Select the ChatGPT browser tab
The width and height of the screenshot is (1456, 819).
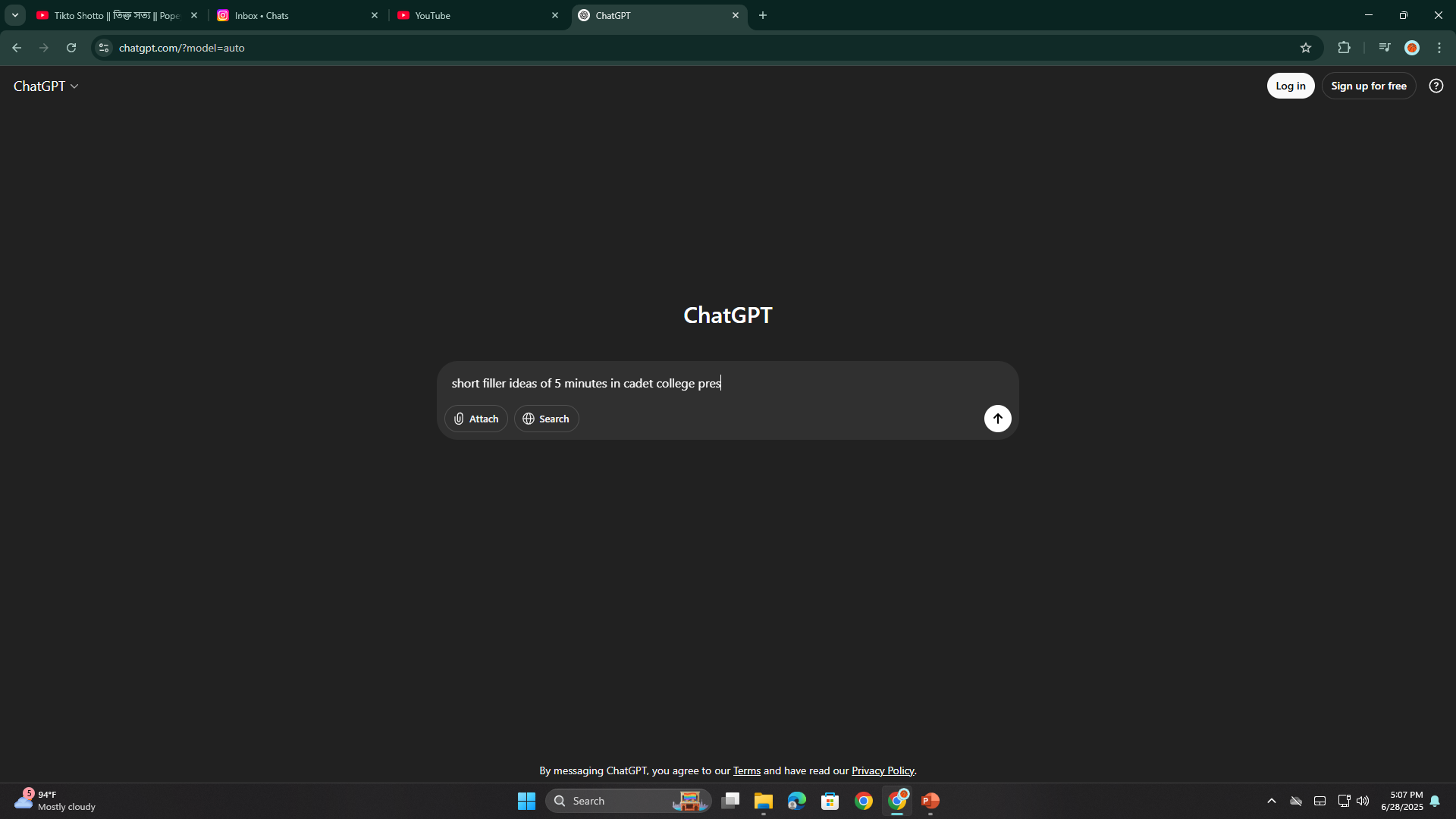point(658,15)
